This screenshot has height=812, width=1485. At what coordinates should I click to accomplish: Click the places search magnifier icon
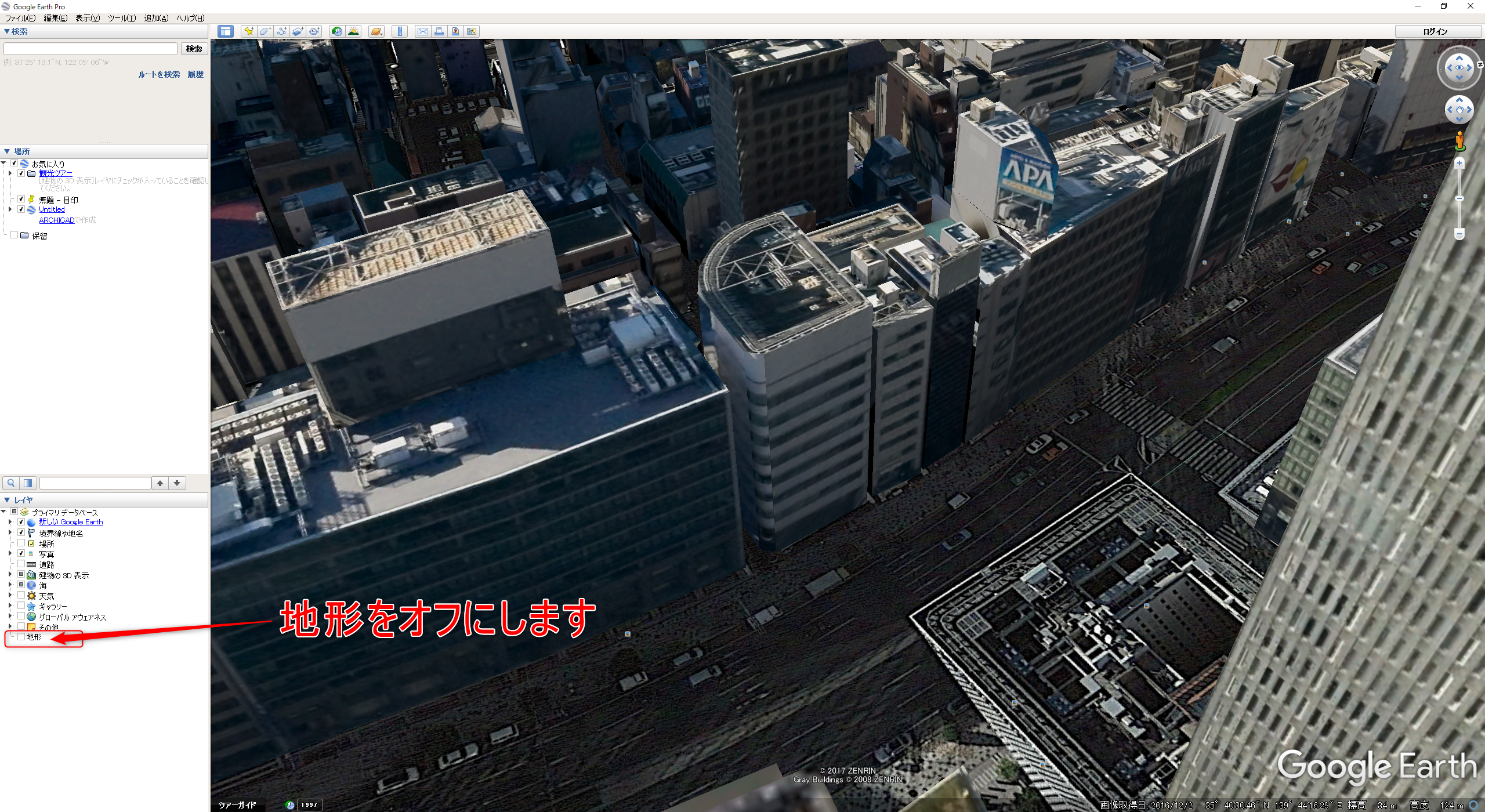11,483
